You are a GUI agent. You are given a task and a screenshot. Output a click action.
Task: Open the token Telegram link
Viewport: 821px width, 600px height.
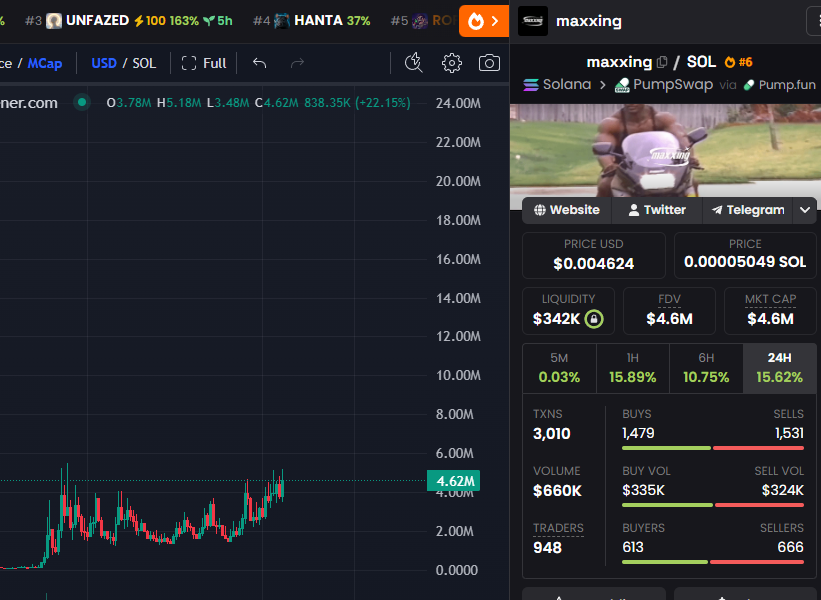click(748, 210)
